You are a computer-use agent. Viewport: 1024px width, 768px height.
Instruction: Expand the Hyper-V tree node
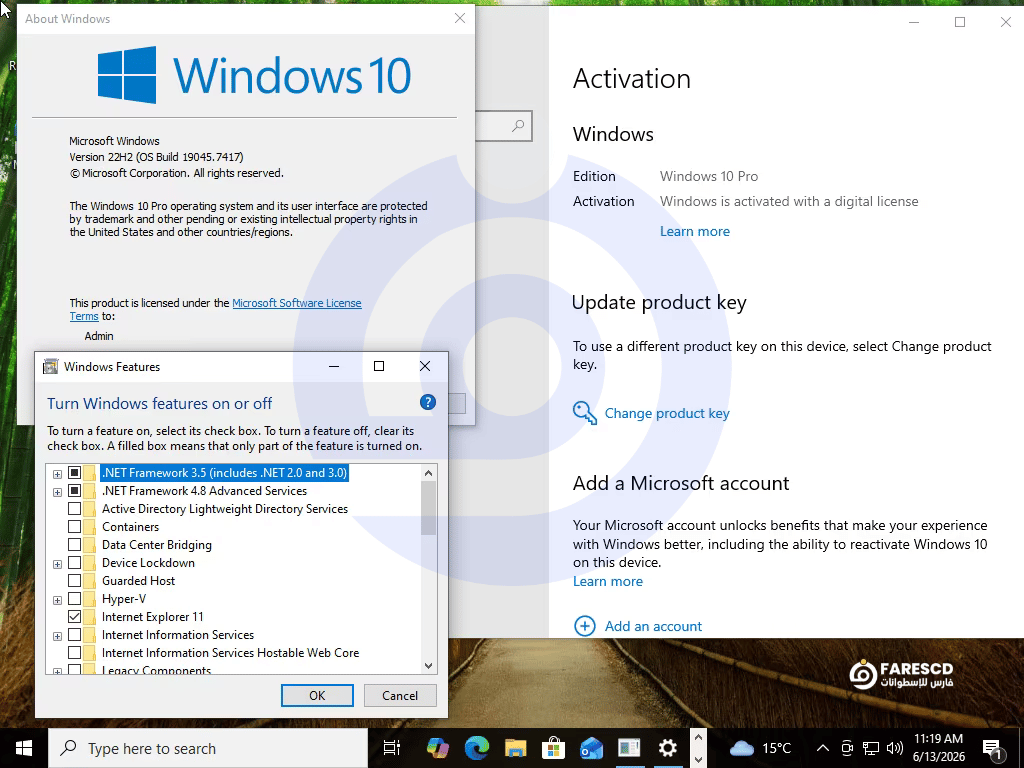[57, 600]
